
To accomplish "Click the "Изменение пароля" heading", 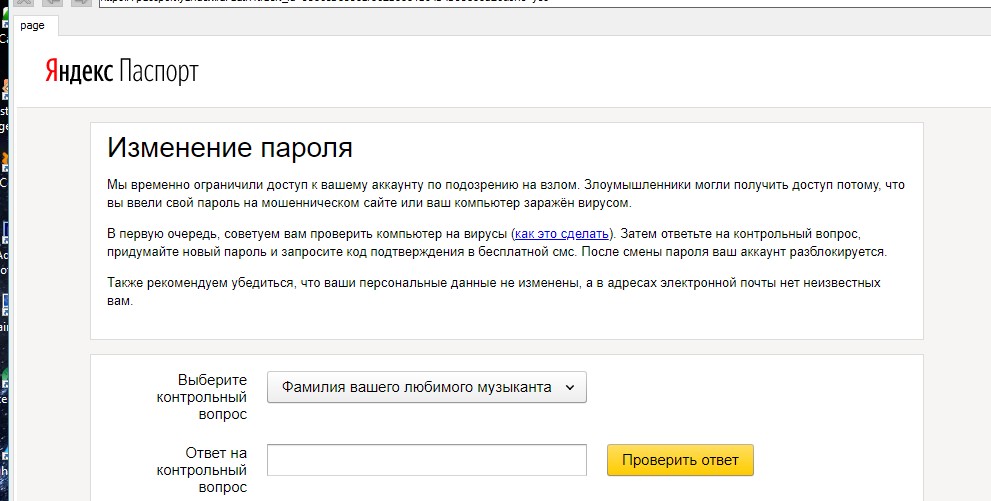I will coord(230,149).
